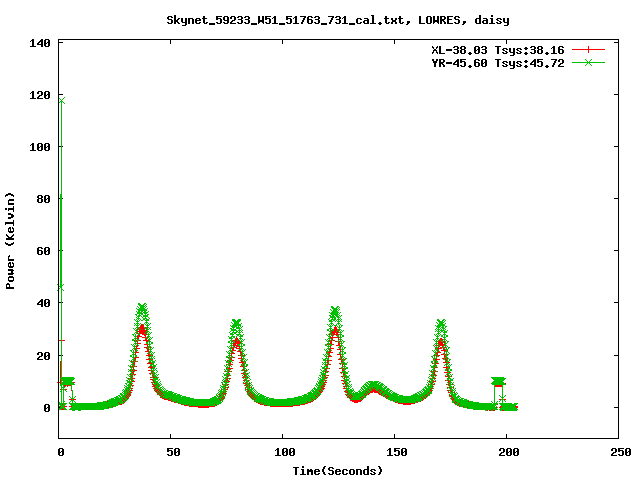
Task: Click the first green peak near 37 seconds
Action: point(142,307)
